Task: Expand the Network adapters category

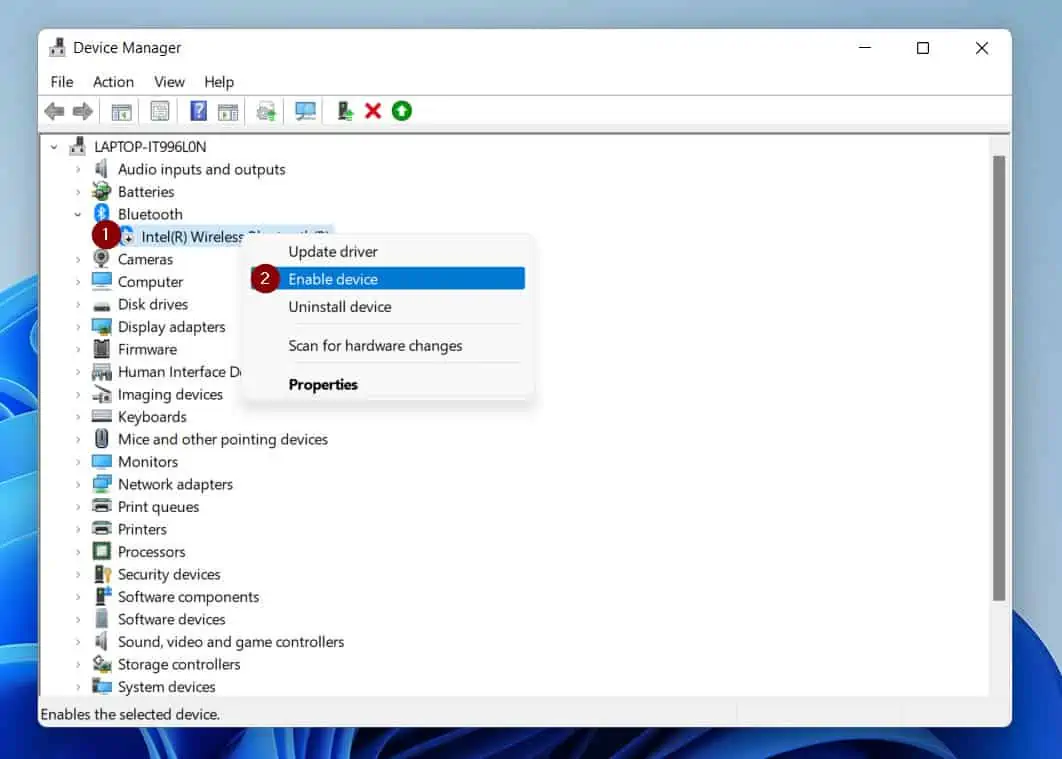Action: (78, 485)
